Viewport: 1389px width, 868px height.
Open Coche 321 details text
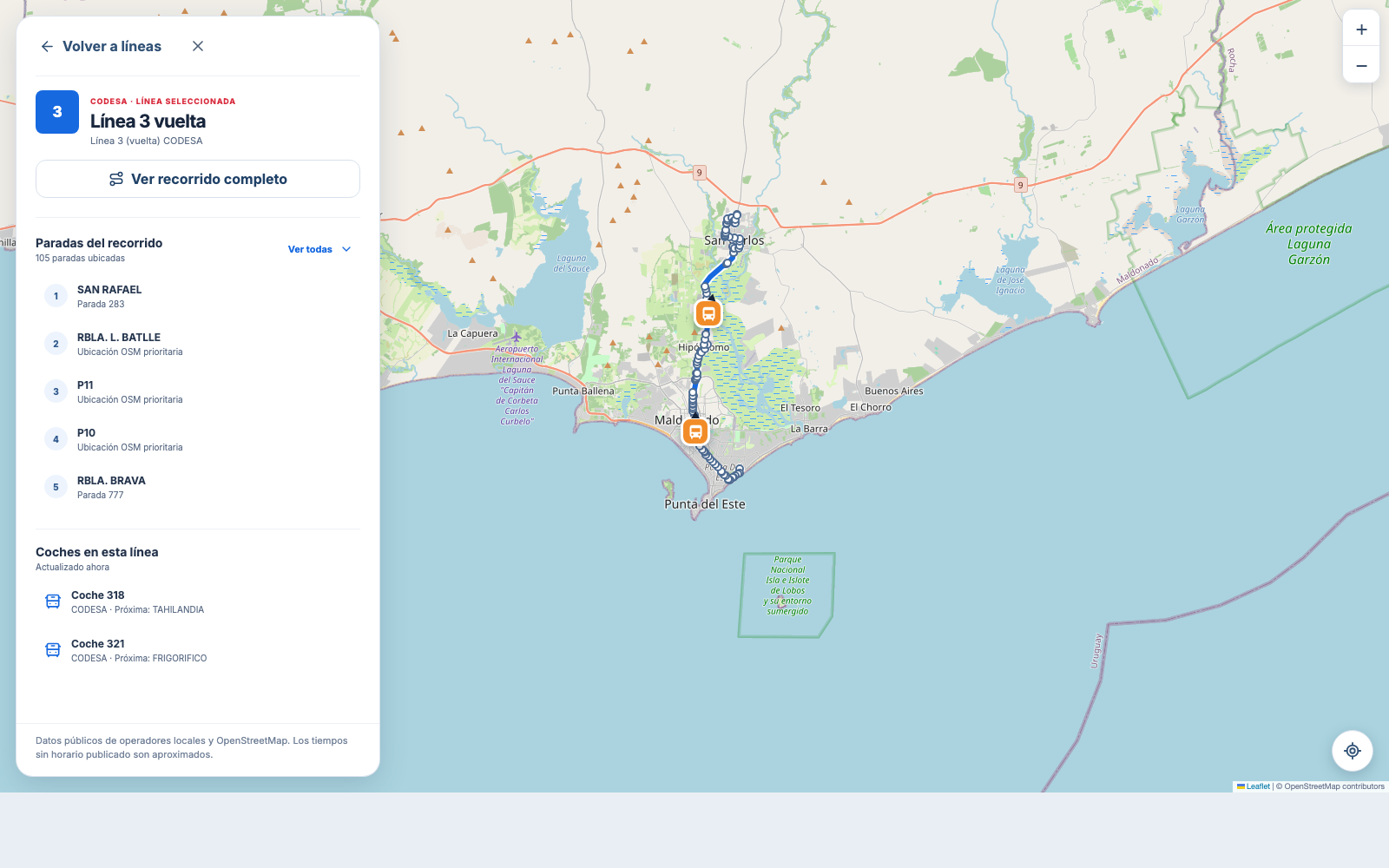(x=139, y=650)
